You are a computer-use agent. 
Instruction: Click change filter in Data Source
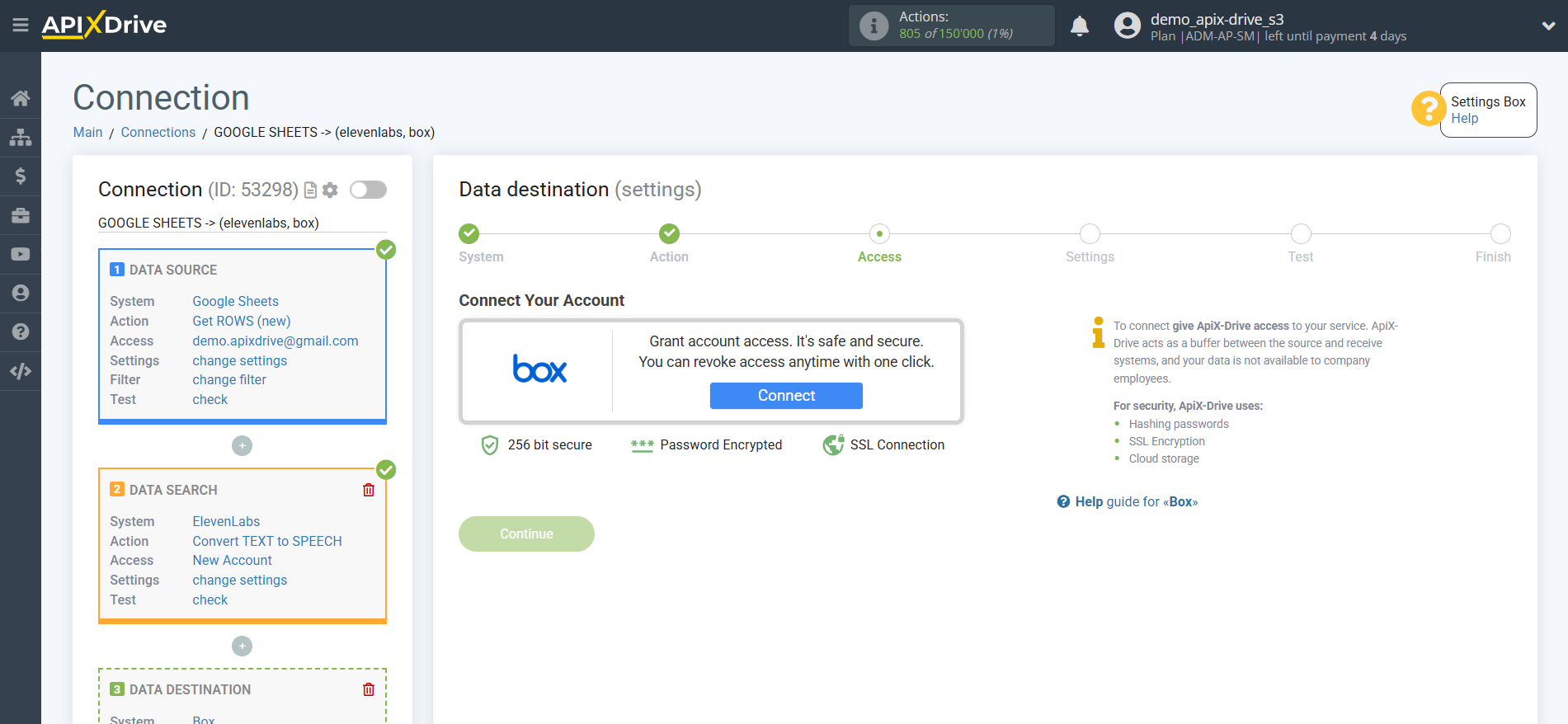(229, 379)
